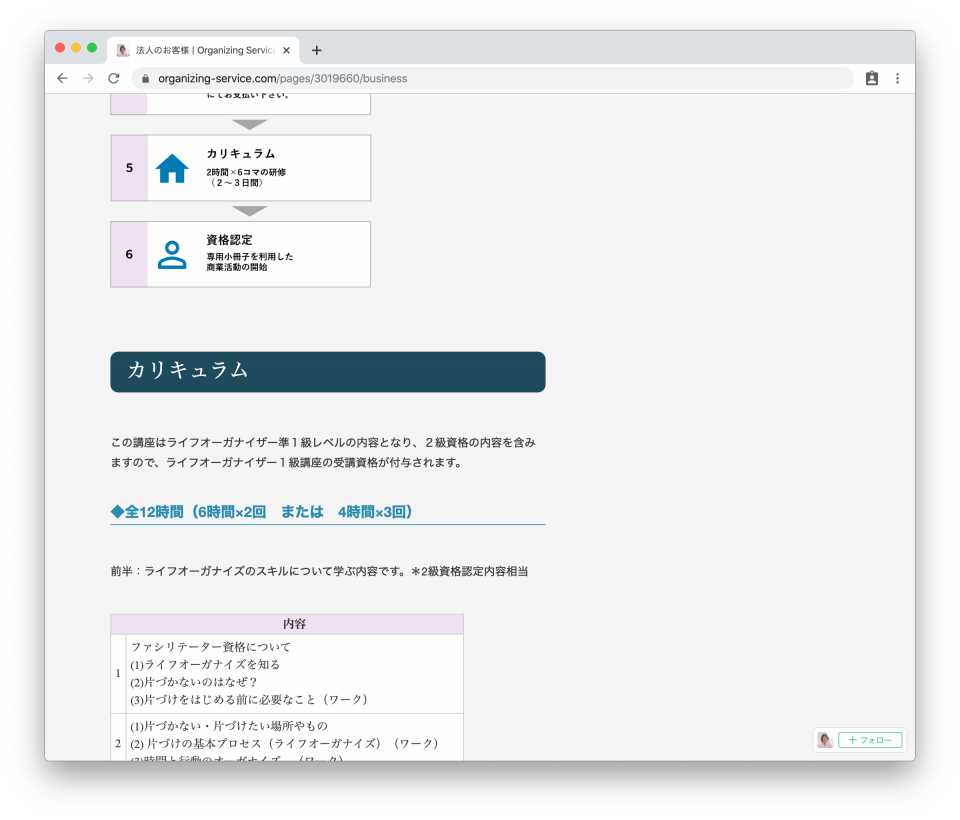Click the number 5 step cell
The height and width of the screenshot is (820, 960).
(129, 168)
